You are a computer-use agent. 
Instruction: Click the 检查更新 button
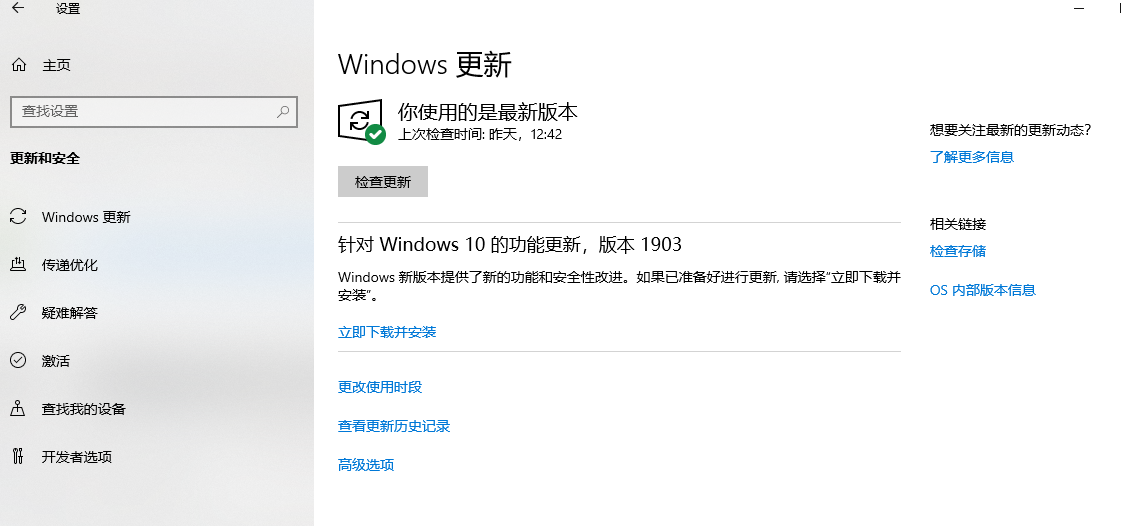[382, 182]
